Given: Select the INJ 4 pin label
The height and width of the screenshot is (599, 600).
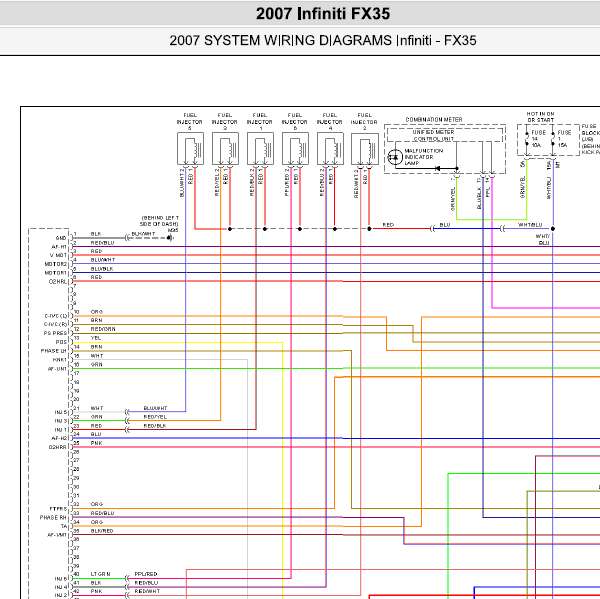Looking at the screenshot, I should (x=60, y=587).
